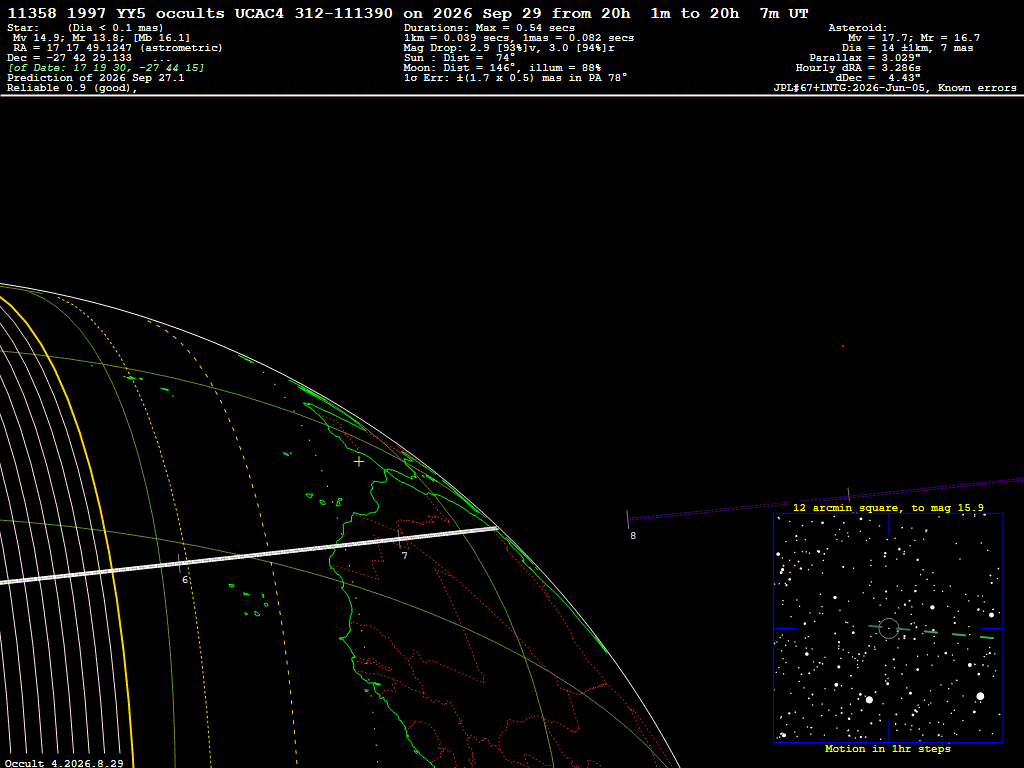Select the target star circle in the star chart
Screen dimensions: 1024x768
coord(889,628)
